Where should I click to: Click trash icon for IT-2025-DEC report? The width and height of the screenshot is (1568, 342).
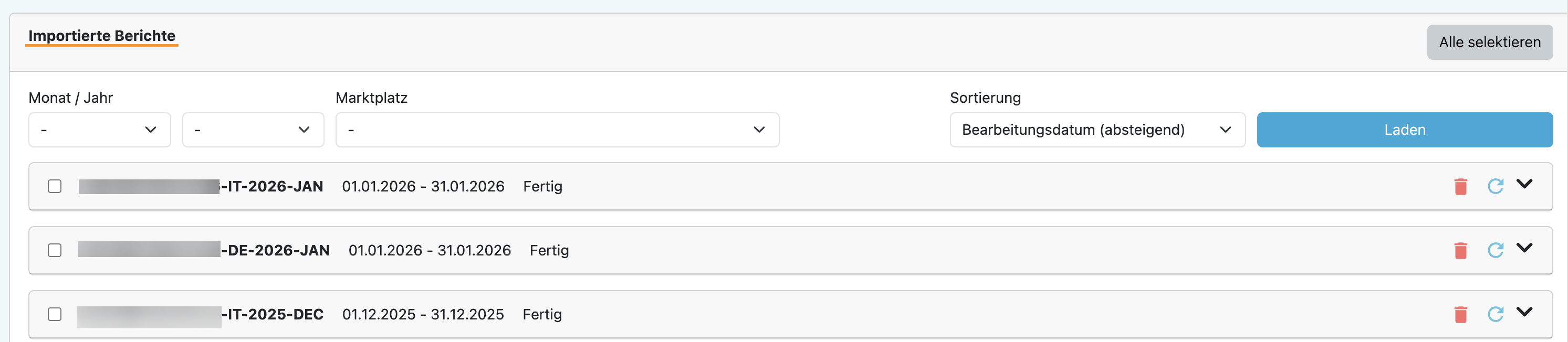coord(1460,315)
